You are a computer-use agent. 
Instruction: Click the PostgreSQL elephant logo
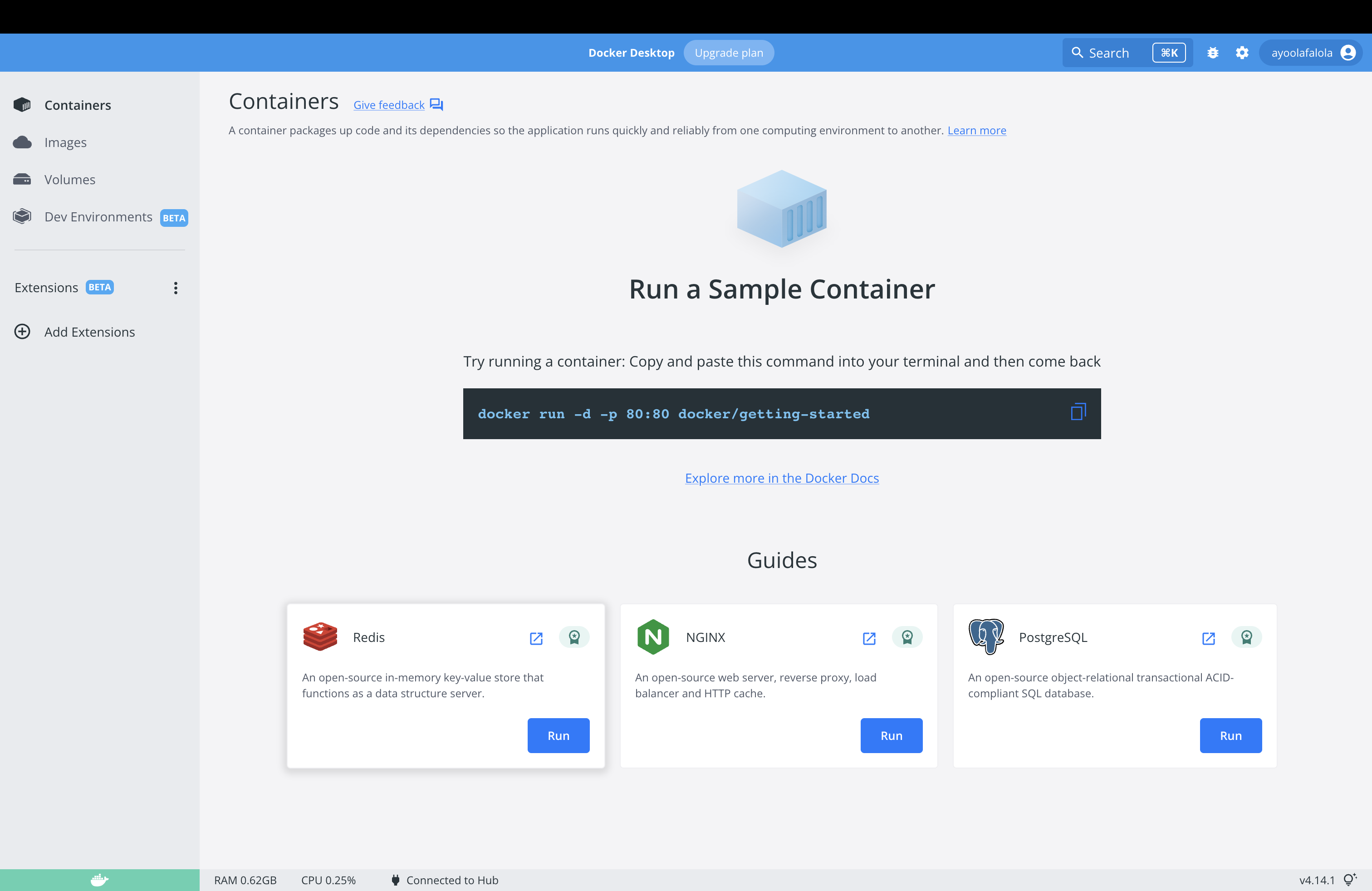(x=986, y=637)
